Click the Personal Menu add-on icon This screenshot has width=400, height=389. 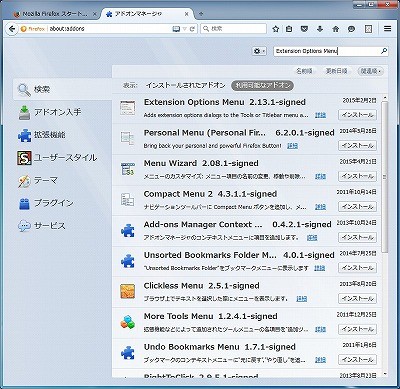(x=128, y=139)
